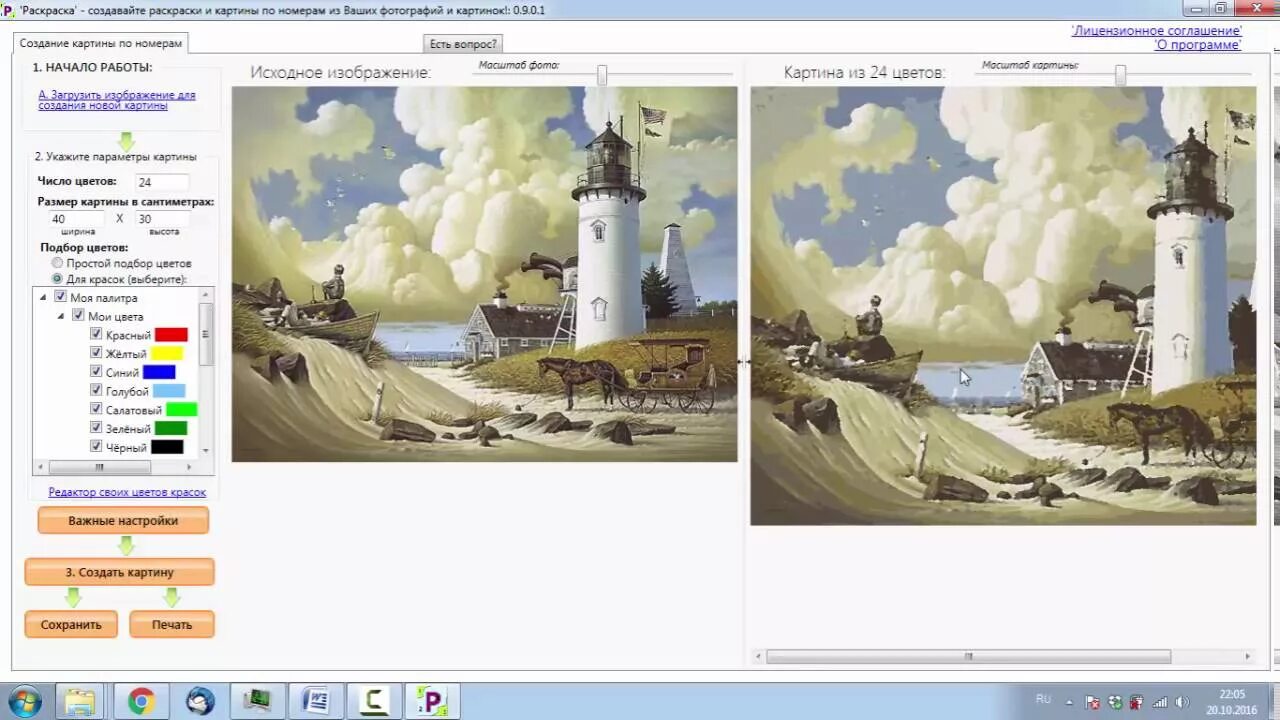Click the height (высота) input field
The image size is (1280, 720).
[162, 219]
